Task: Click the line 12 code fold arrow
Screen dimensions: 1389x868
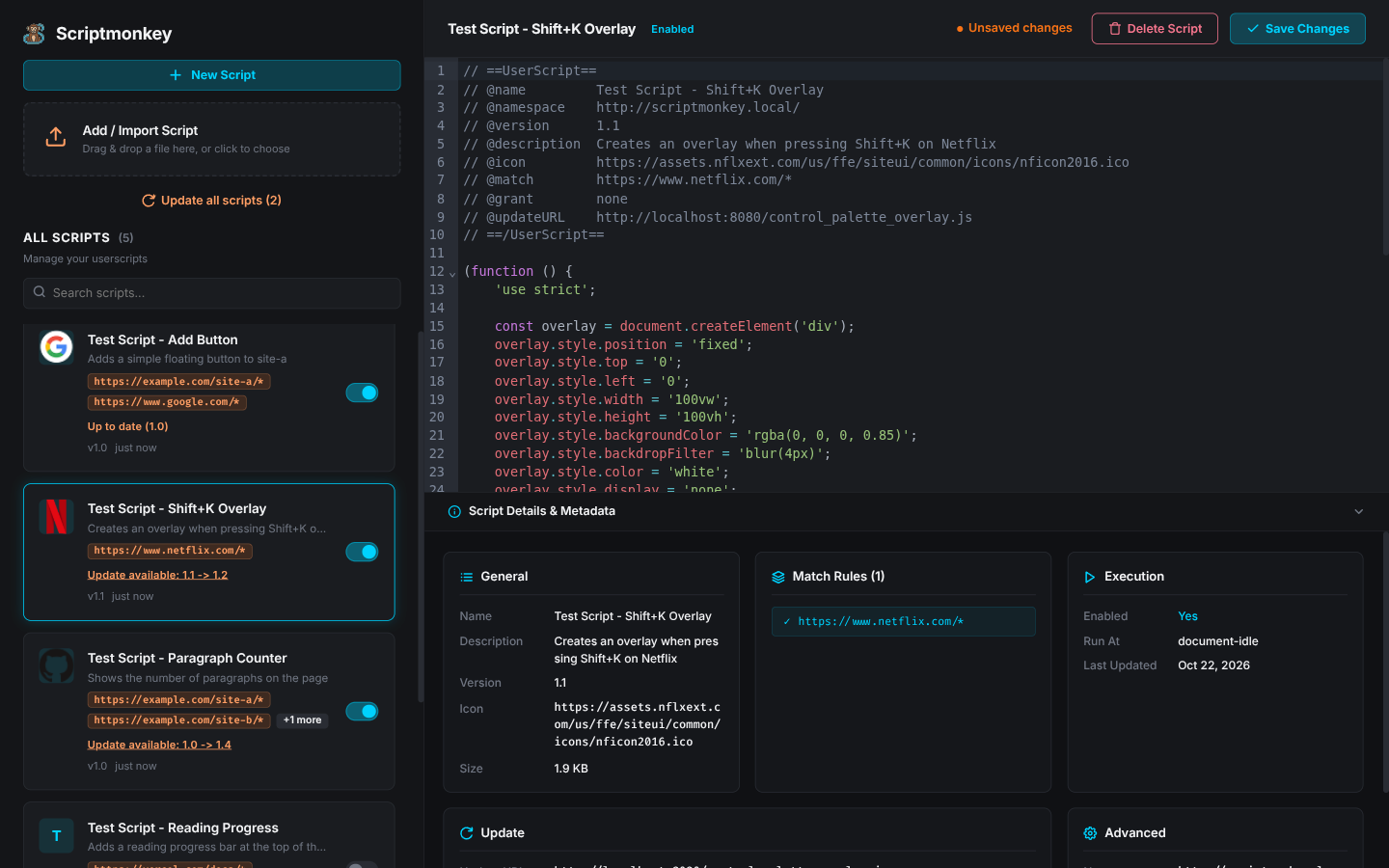Action: point(452,274)
